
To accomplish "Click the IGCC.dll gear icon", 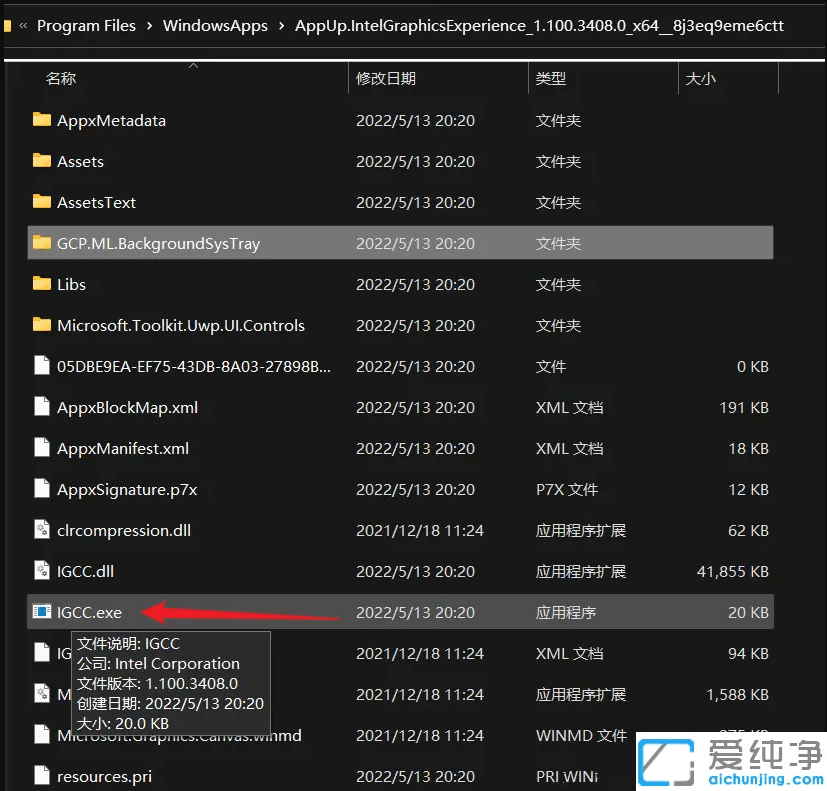I will (x=41, y=571).
